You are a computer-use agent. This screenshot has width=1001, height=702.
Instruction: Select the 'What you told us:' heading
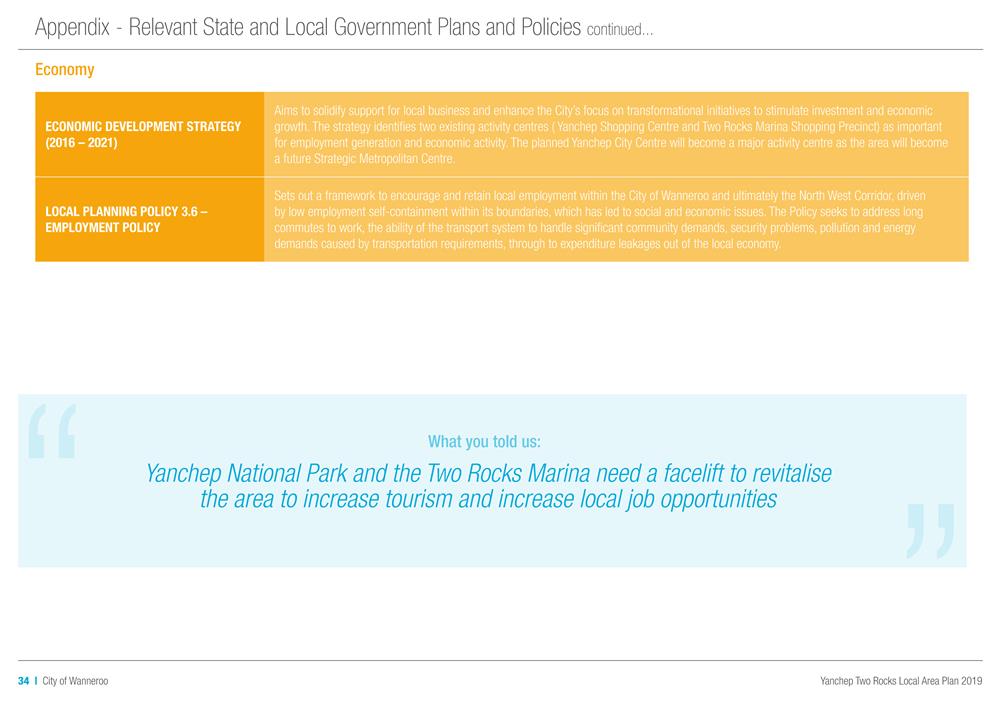[x=484, y=441]
